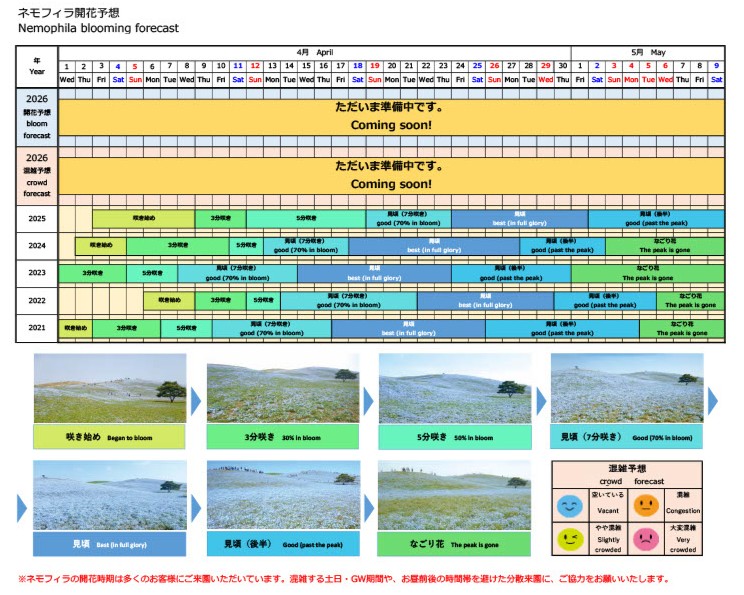Open the photo above 'The peak is gone' label
The width and height of the screenshot is (744, 595).
click(x=454, y=495)
